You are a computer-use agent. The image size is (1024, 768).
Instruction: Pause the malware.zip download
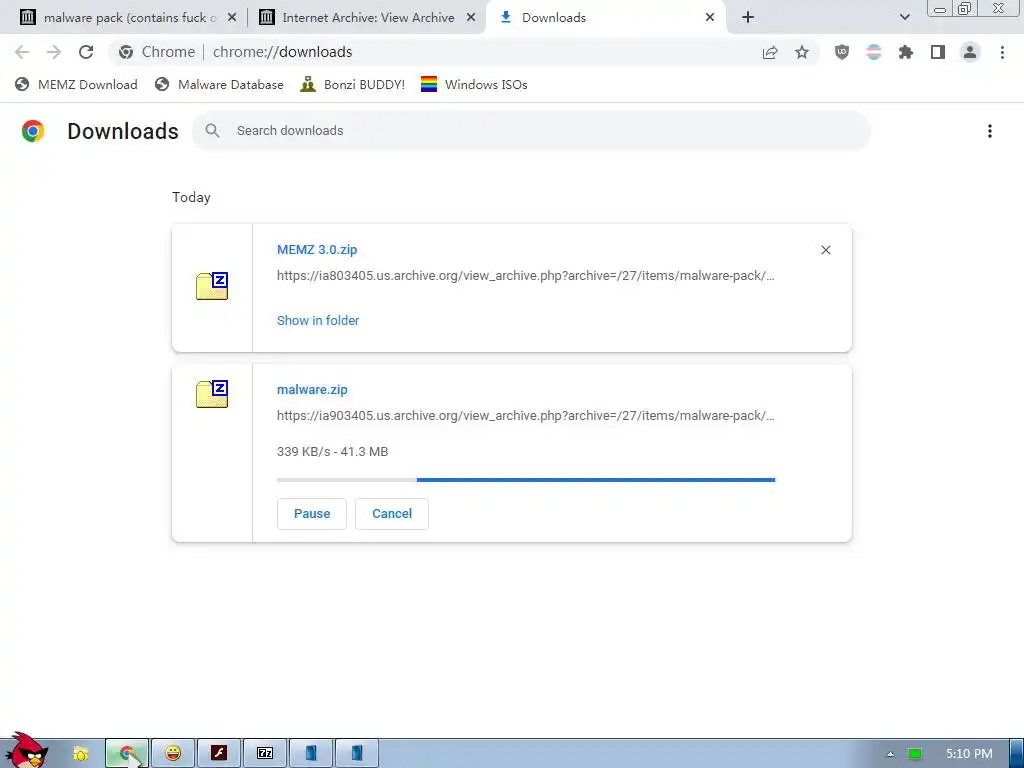[x=312, y=514]
